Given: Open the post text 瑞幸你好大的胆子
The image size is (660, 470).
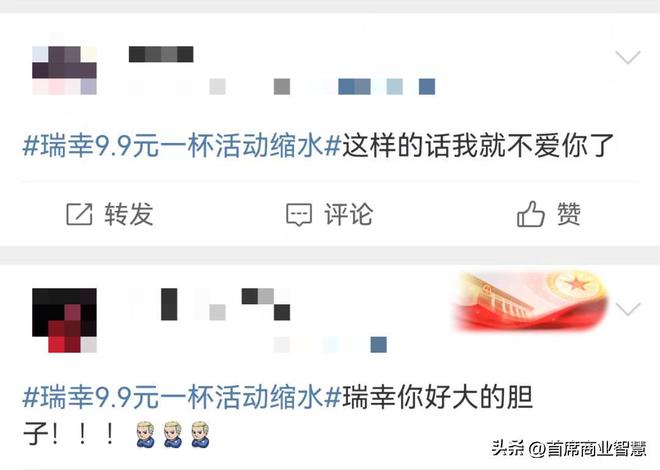Looking at the screenshot, I should click(278, 415).
